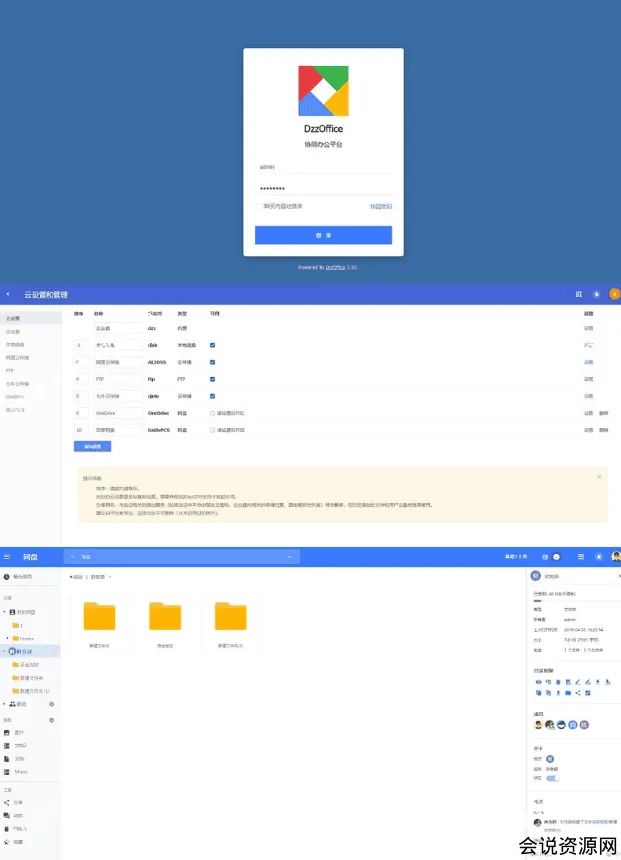Viewport: 621px width, 860px height.
Task: Uncheck the enabled box for the ftp row
Action: [212, 380]
